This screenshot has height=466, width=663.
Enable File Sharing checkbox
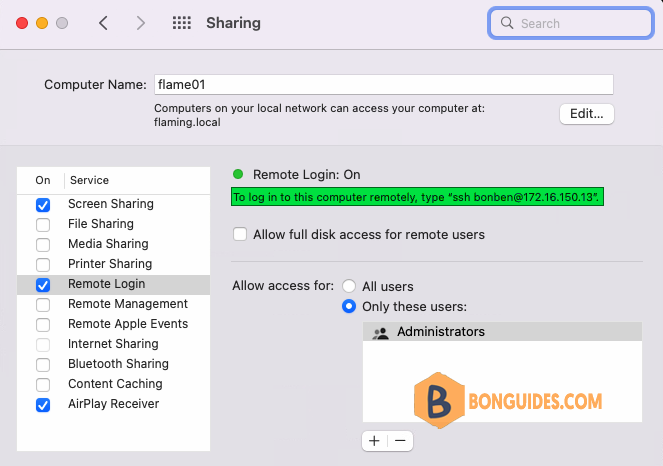click(x=43, y=225)
